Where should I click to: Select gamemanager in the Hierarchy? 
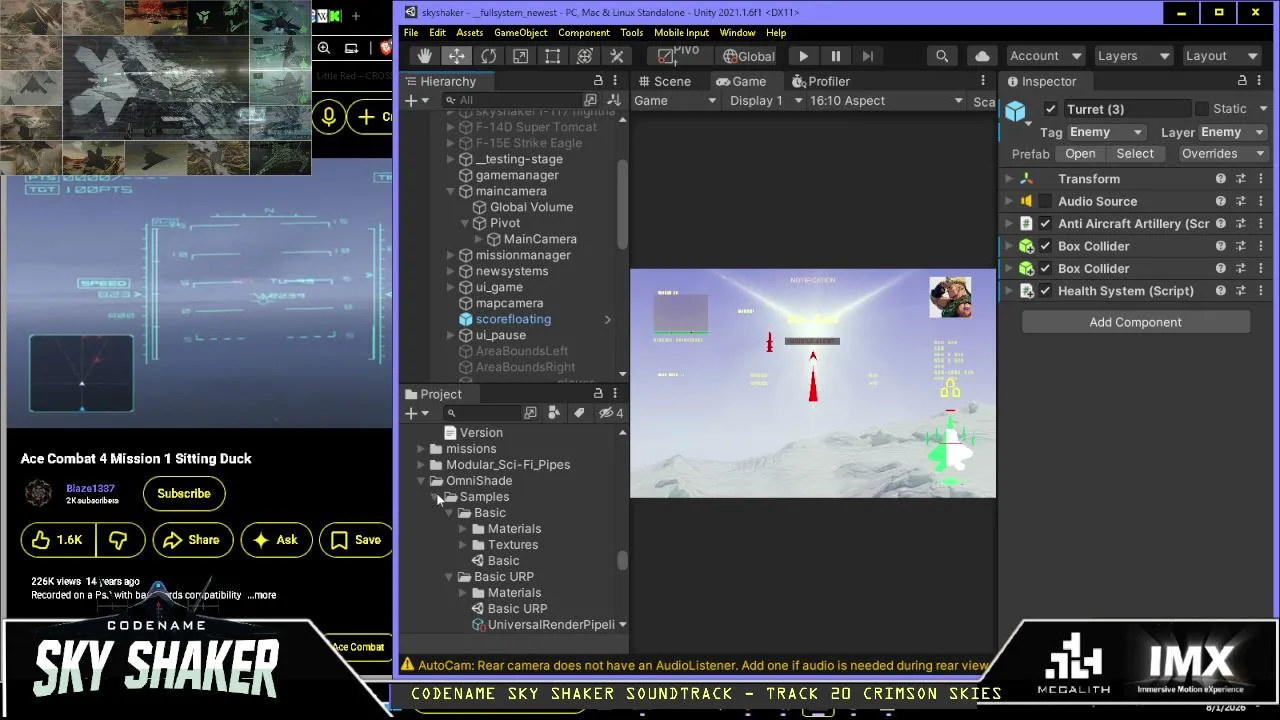point(517,175)
